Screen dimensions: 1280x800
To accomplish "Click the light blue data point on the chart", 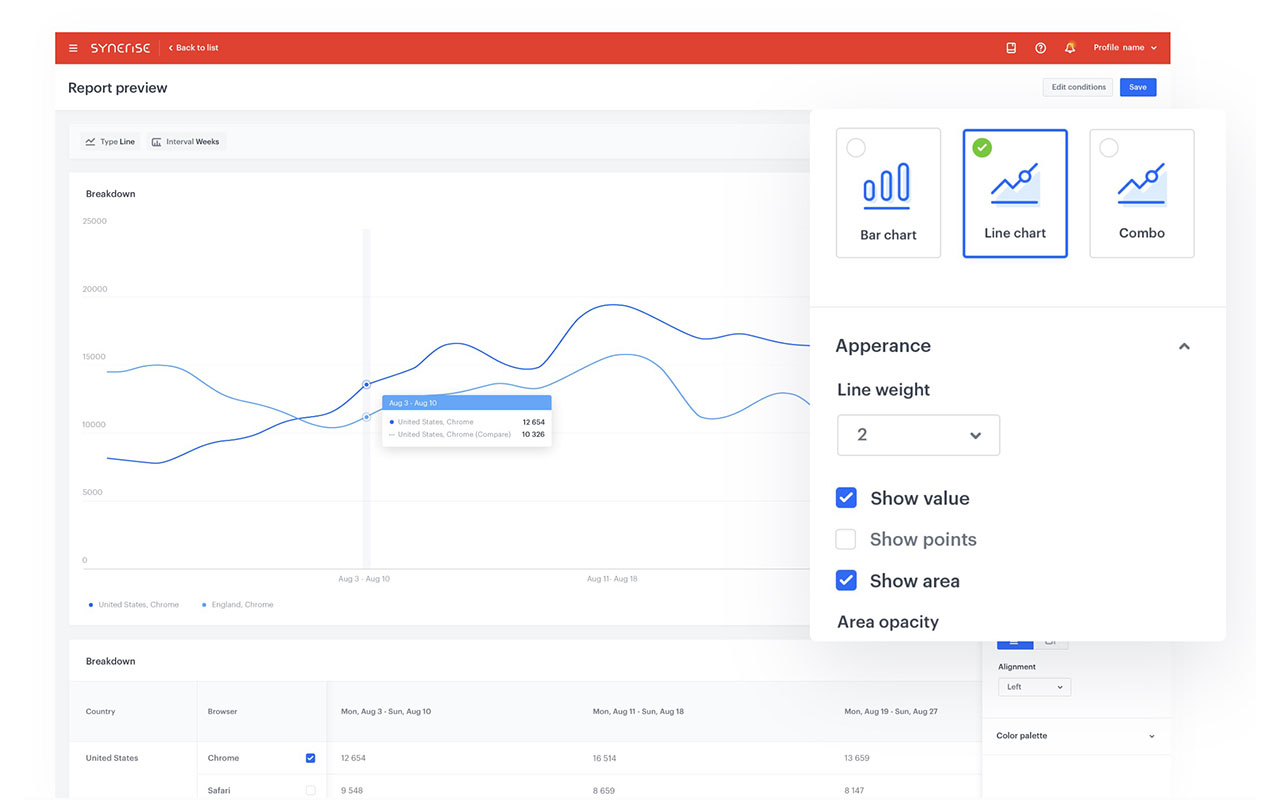I will point(366,417).
